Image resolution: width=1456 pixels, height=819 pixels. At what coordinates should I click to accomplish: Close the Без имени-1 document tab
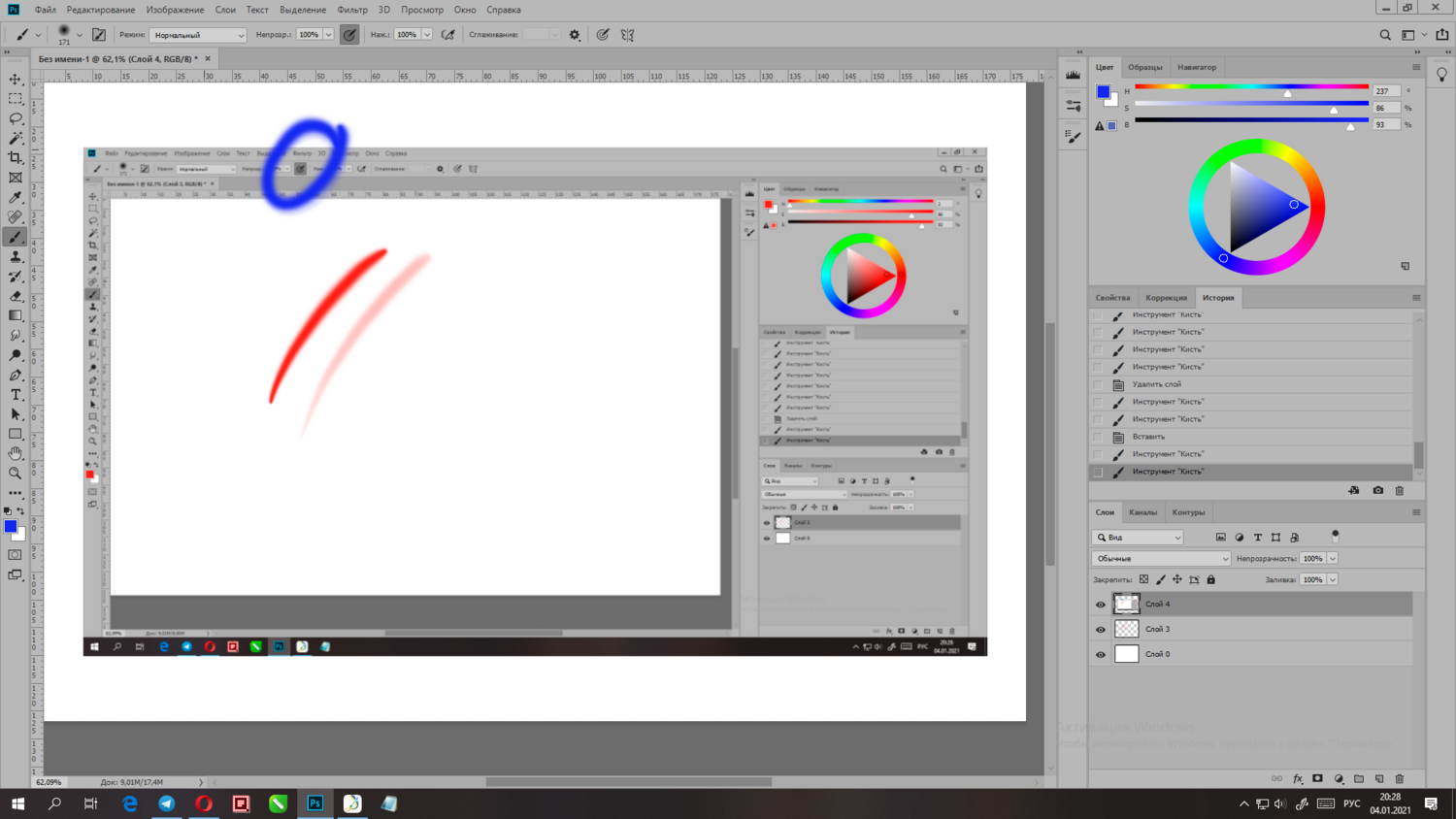click(208, 59)
